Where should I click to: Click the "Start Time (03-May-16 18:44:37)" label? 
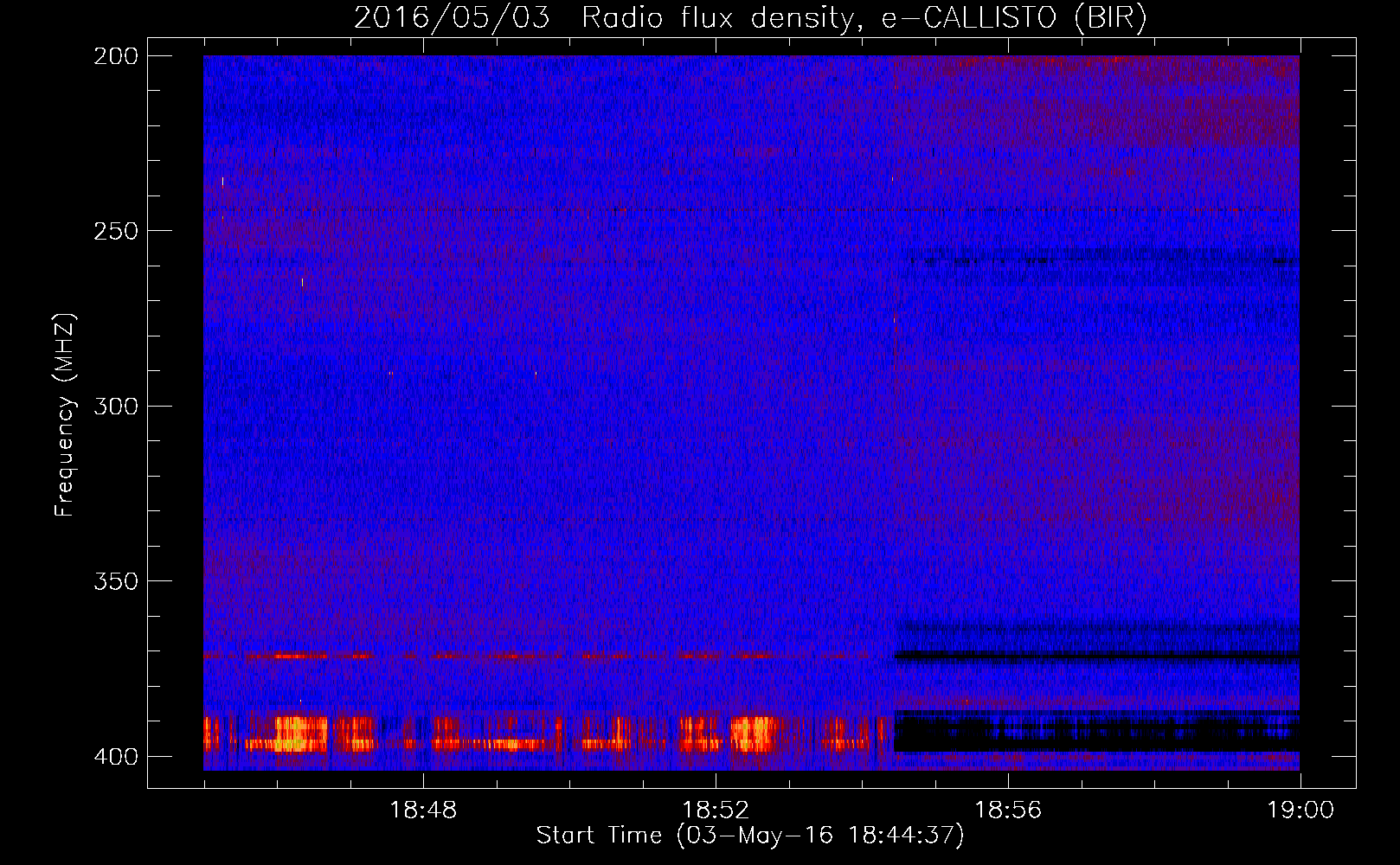750,836
